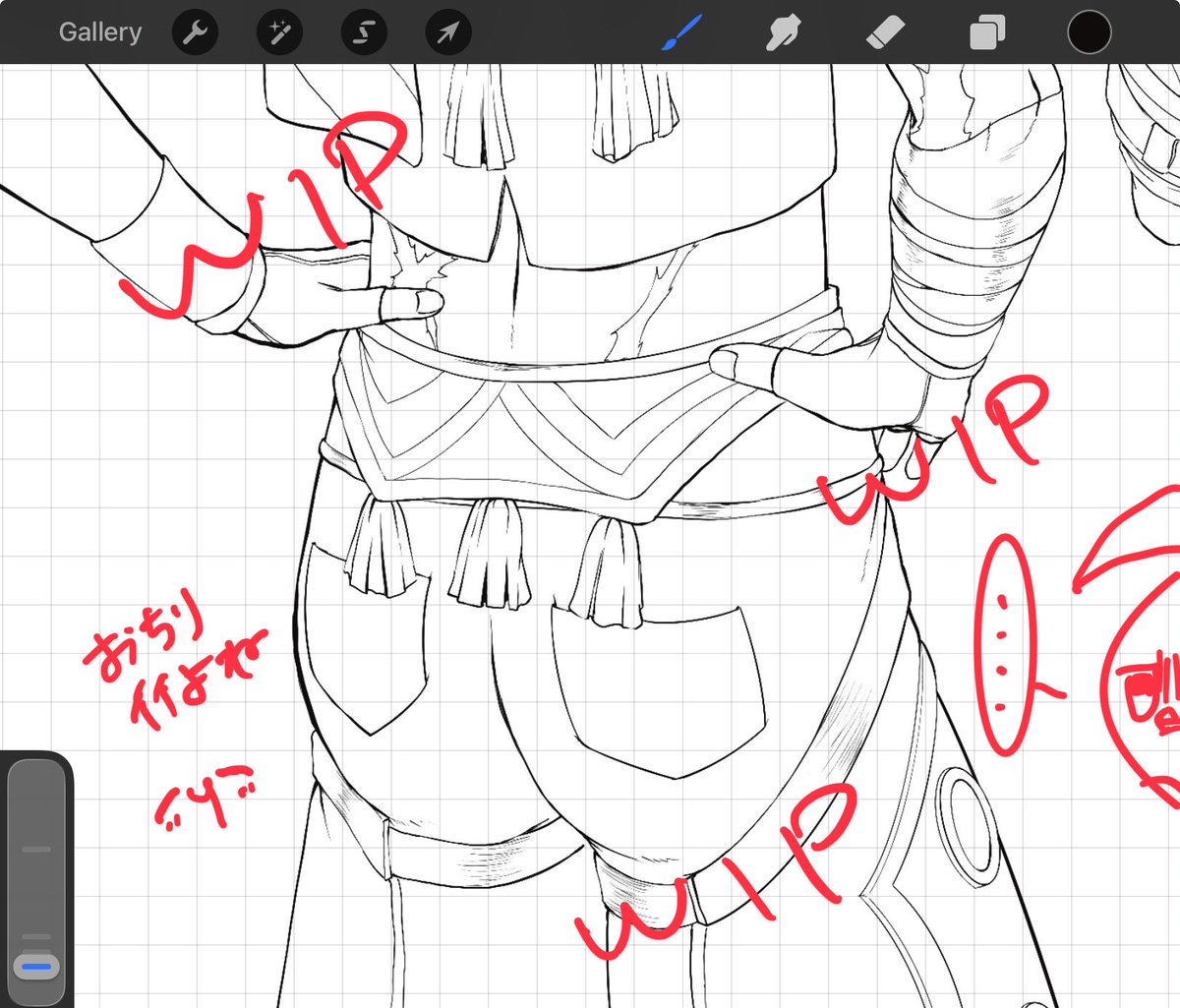Open the Adjustments magic wand menu
This screenshot has width=1180, height=1008.
point(279,33)
